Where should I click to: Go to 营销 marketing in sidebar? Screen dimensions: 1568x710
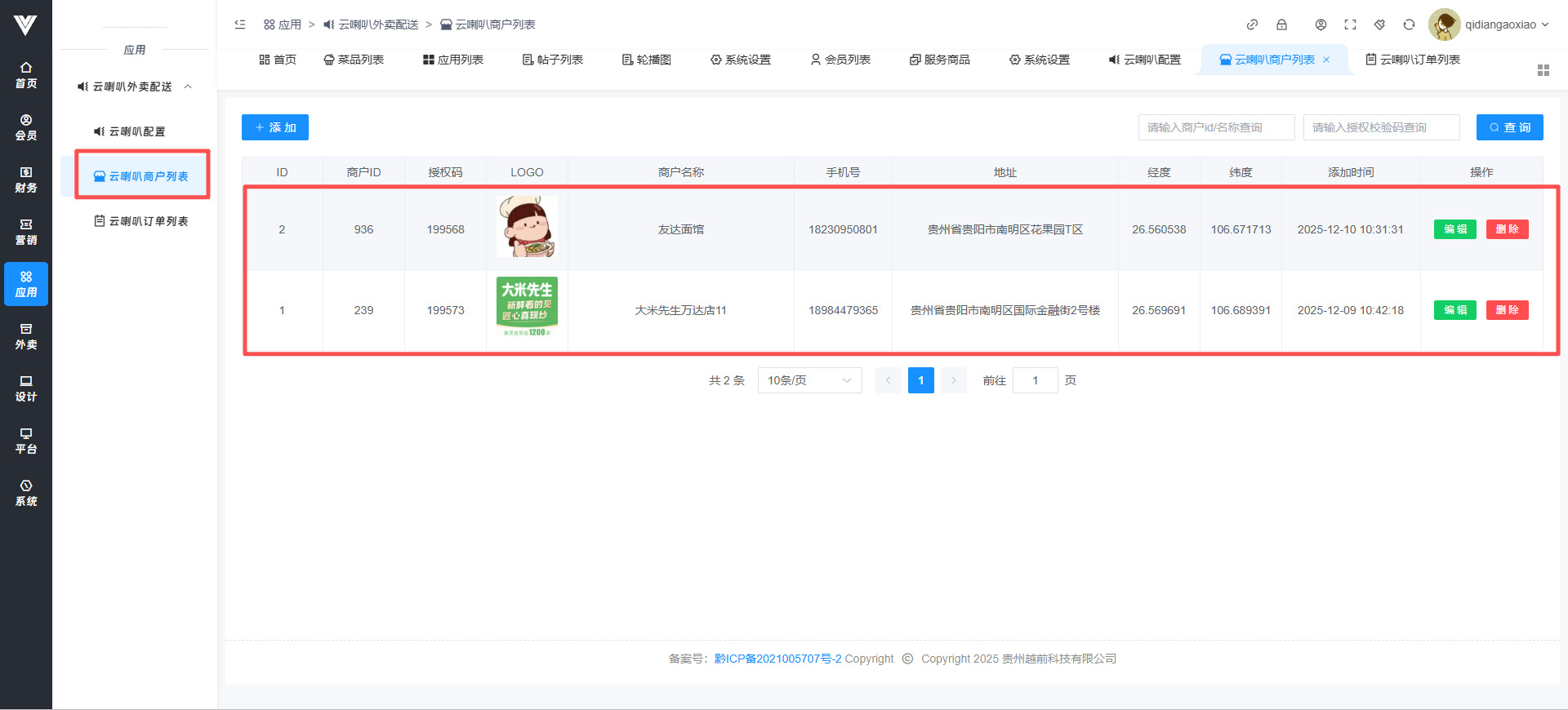click(x=26, y=231)
